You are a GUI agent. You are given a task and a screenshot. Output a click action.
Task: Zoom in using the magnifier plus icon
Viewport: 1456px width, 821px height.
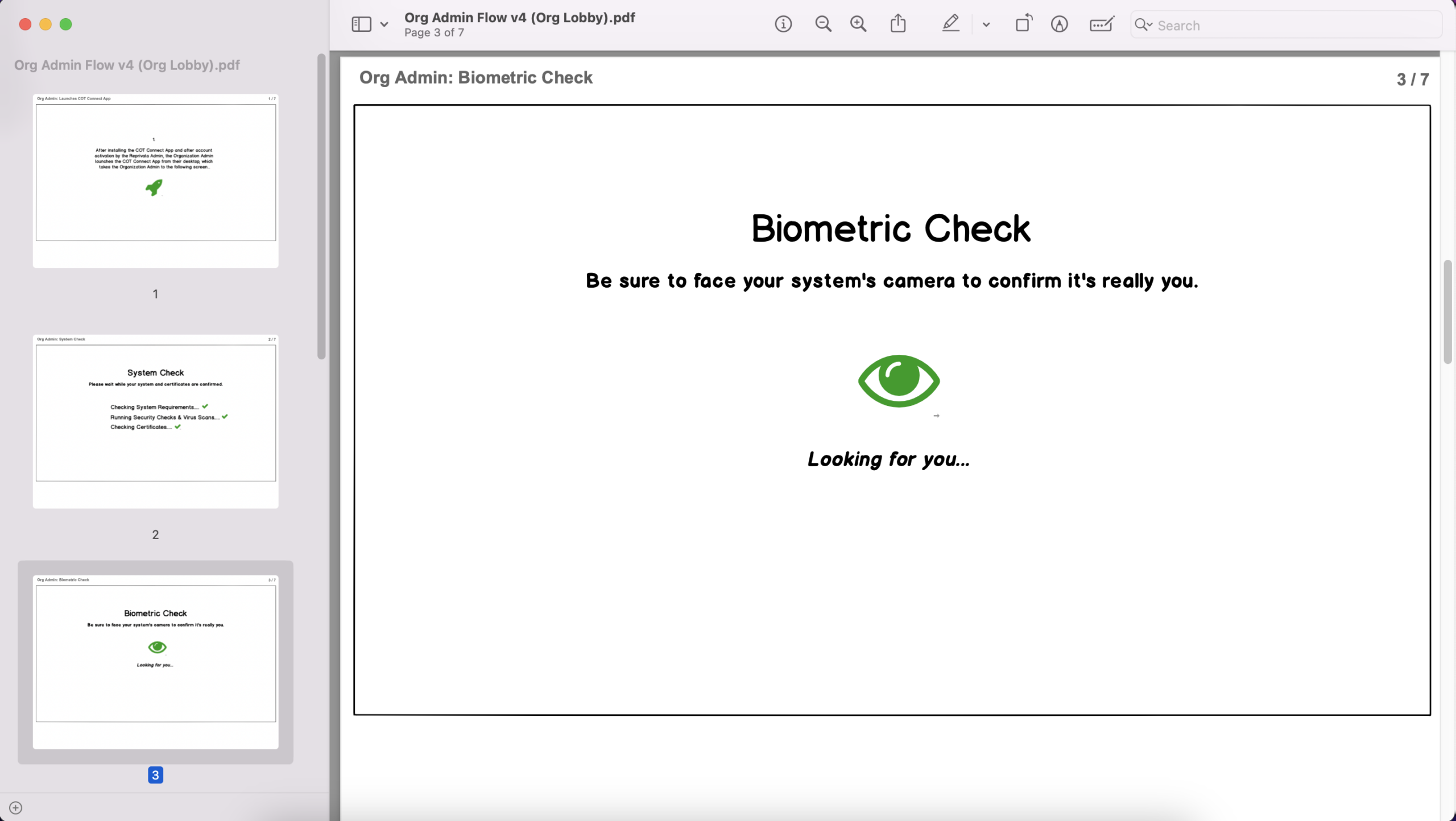[858, 24]
